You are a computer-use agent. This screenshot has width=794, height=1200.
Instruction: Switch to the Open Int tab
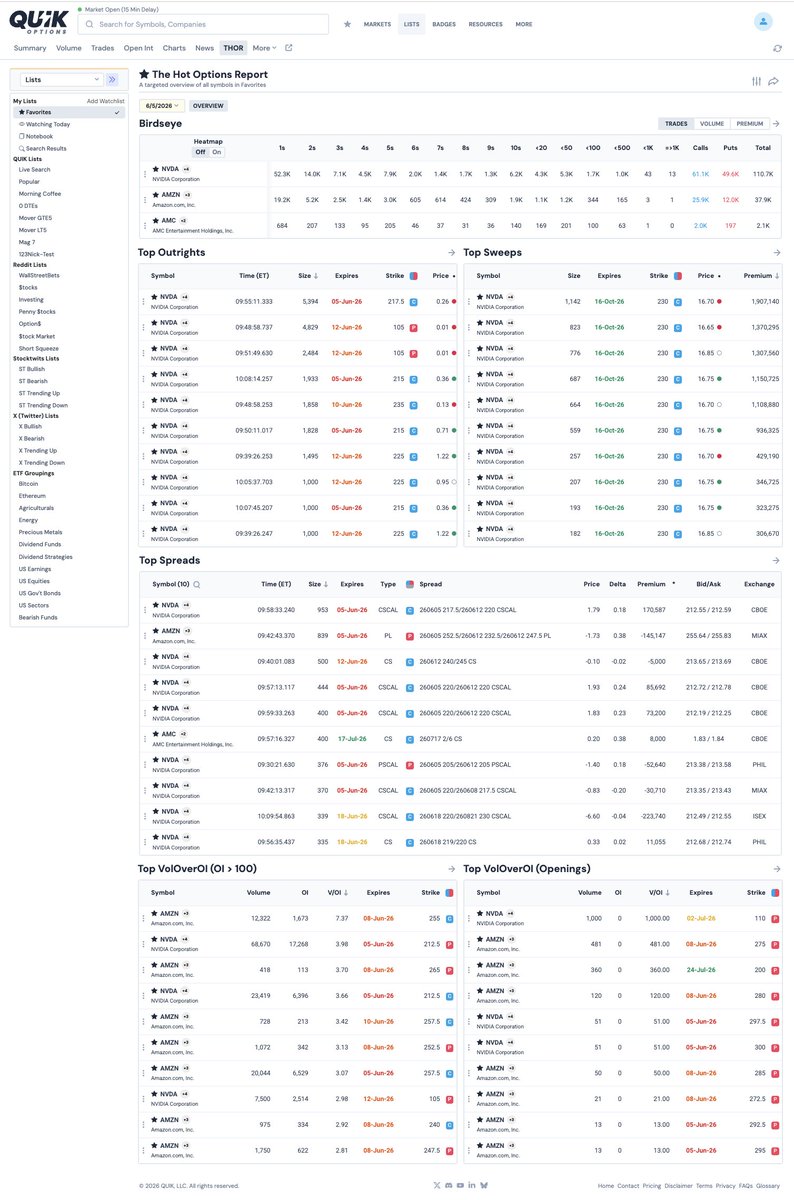(138, 47)
